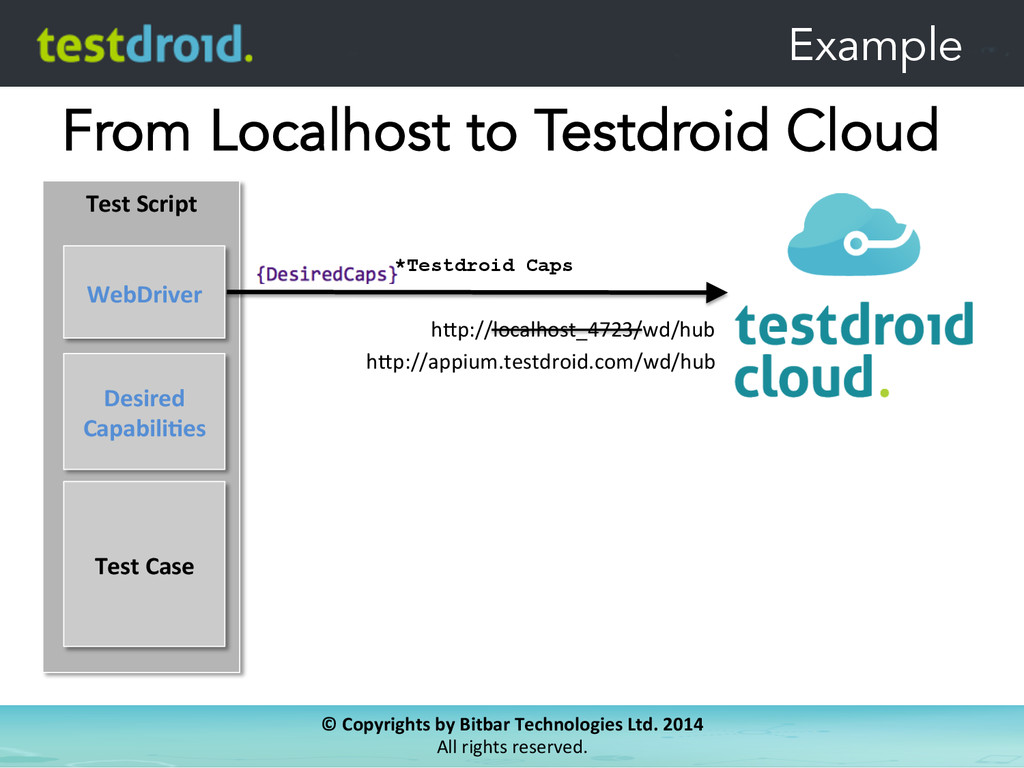Click 'All rights reserved.' text
Image resolution: width=1024 pixels, height=768 pixels.
click(512, 746)
